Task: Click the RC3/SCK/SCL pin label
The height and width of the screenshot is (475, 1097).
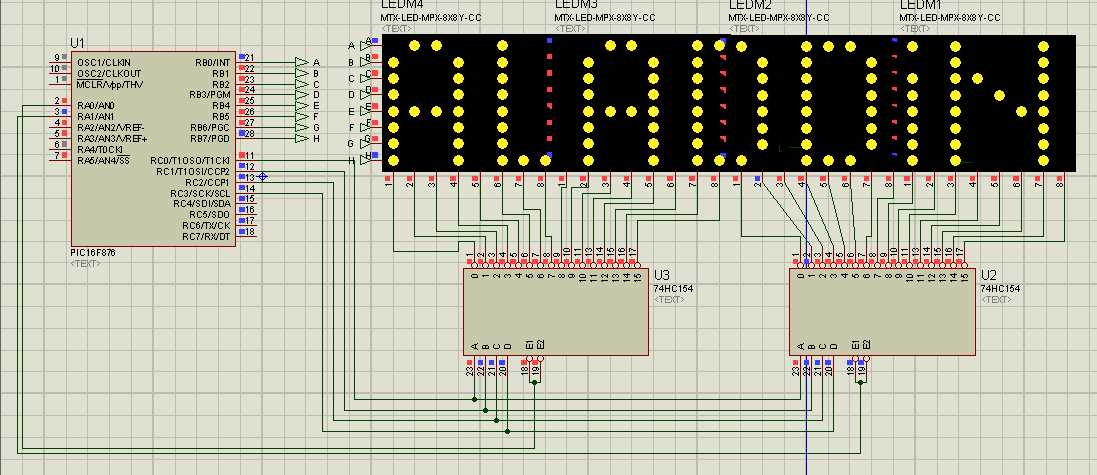Action: (199, 193)
